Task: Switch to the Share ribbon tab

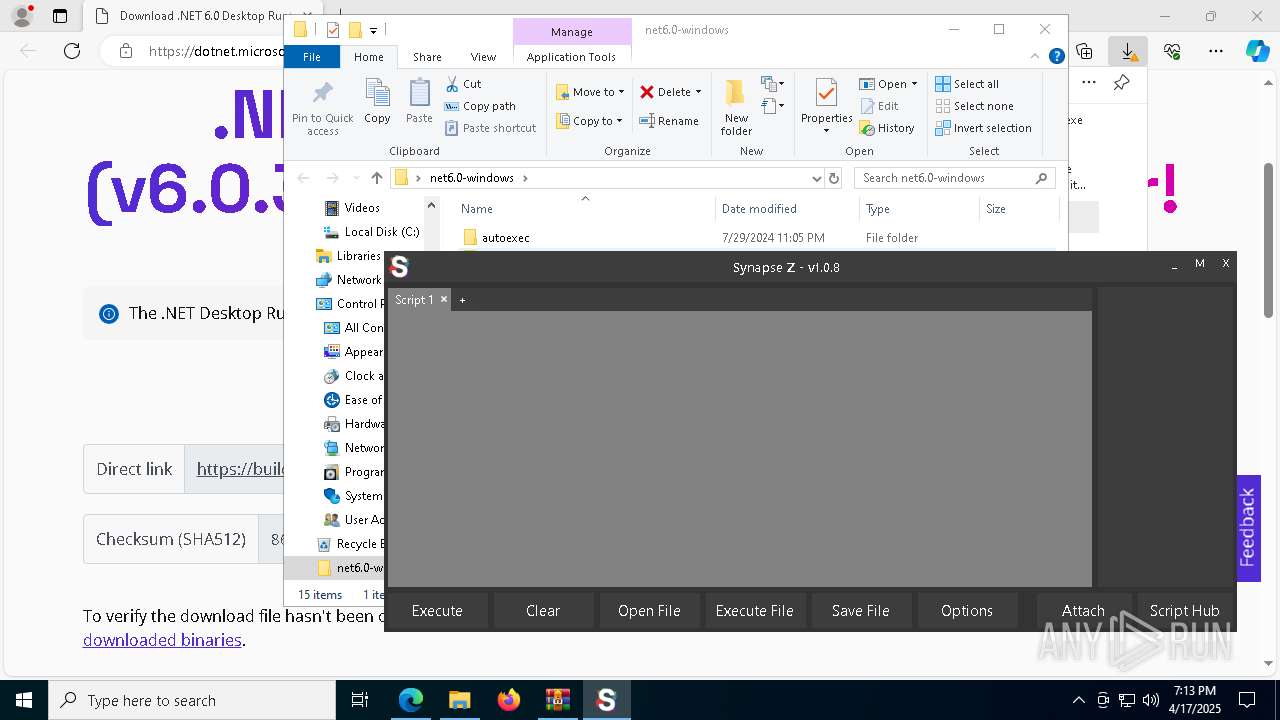Action: [x=427, y=57]
